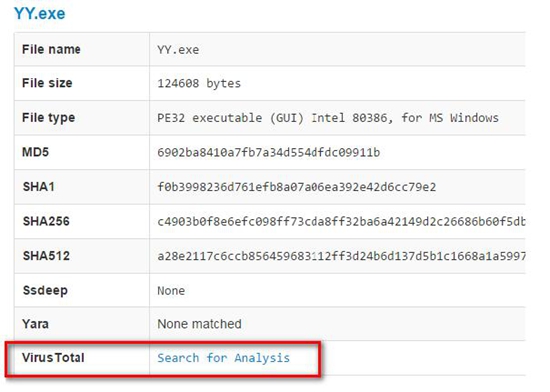Open the Search for Analysis link
Screen dimensions: 550x392
[x=223, y=358]
